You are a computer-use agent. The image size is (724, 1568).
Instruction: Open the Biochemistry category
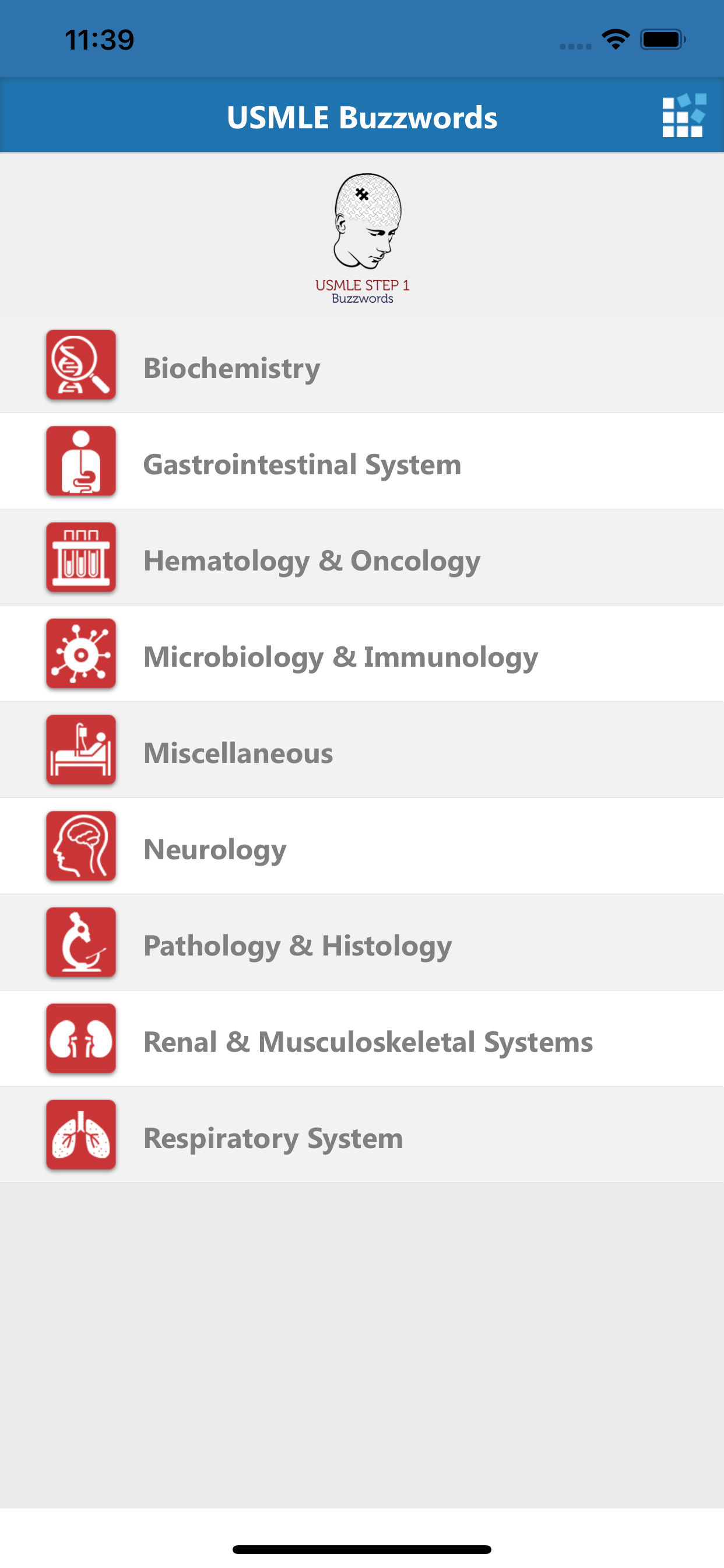coord(232,368)
